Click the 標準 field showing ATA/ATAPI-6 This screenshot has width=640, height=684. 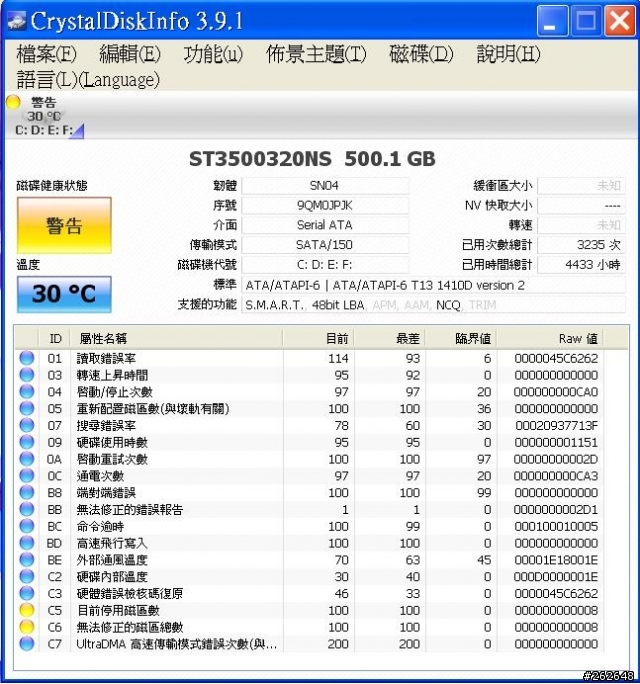tap(433, 285)
